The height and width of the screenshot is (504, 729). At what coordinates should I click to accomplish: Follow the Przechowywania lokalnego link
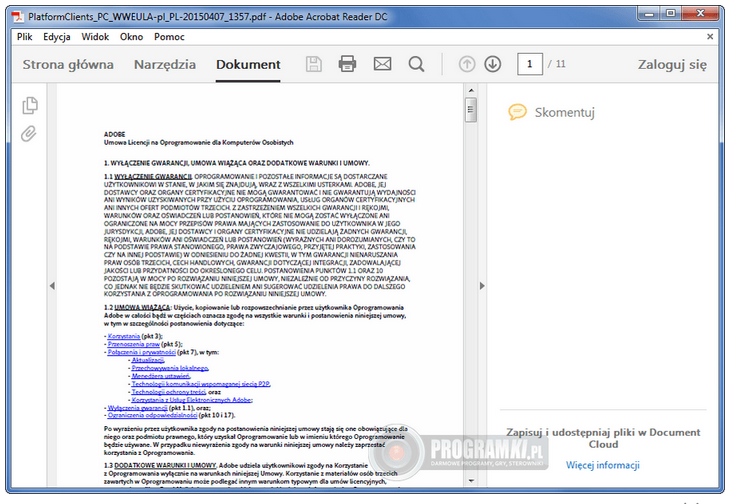[170, 368]
